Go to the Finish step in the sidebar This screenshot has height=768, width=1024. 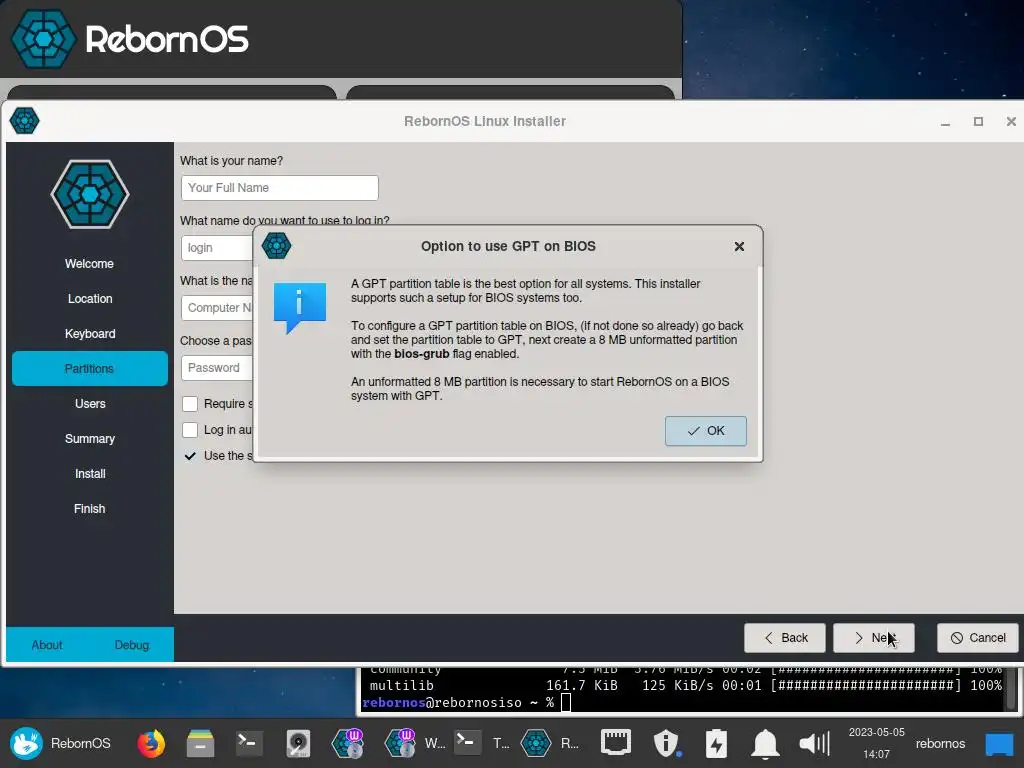tap(89, 509)
